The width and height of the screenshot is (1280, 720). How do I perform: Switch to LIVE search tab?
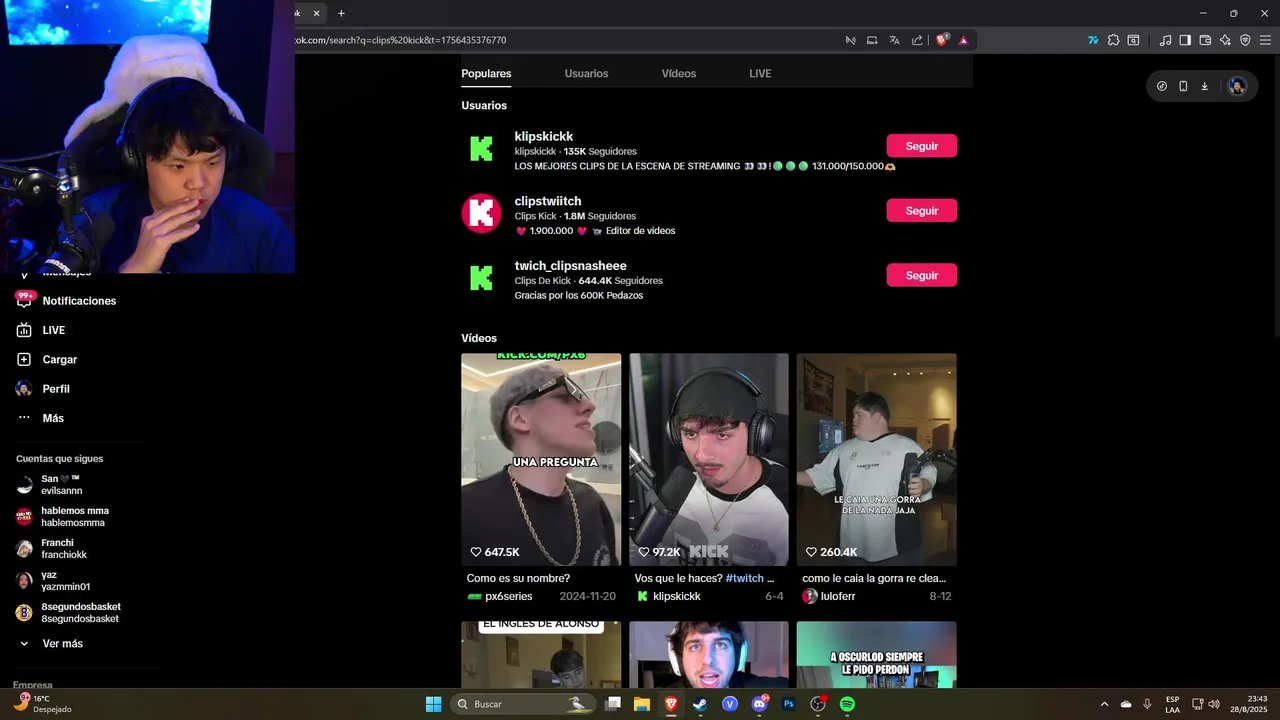tap(760, 73)
